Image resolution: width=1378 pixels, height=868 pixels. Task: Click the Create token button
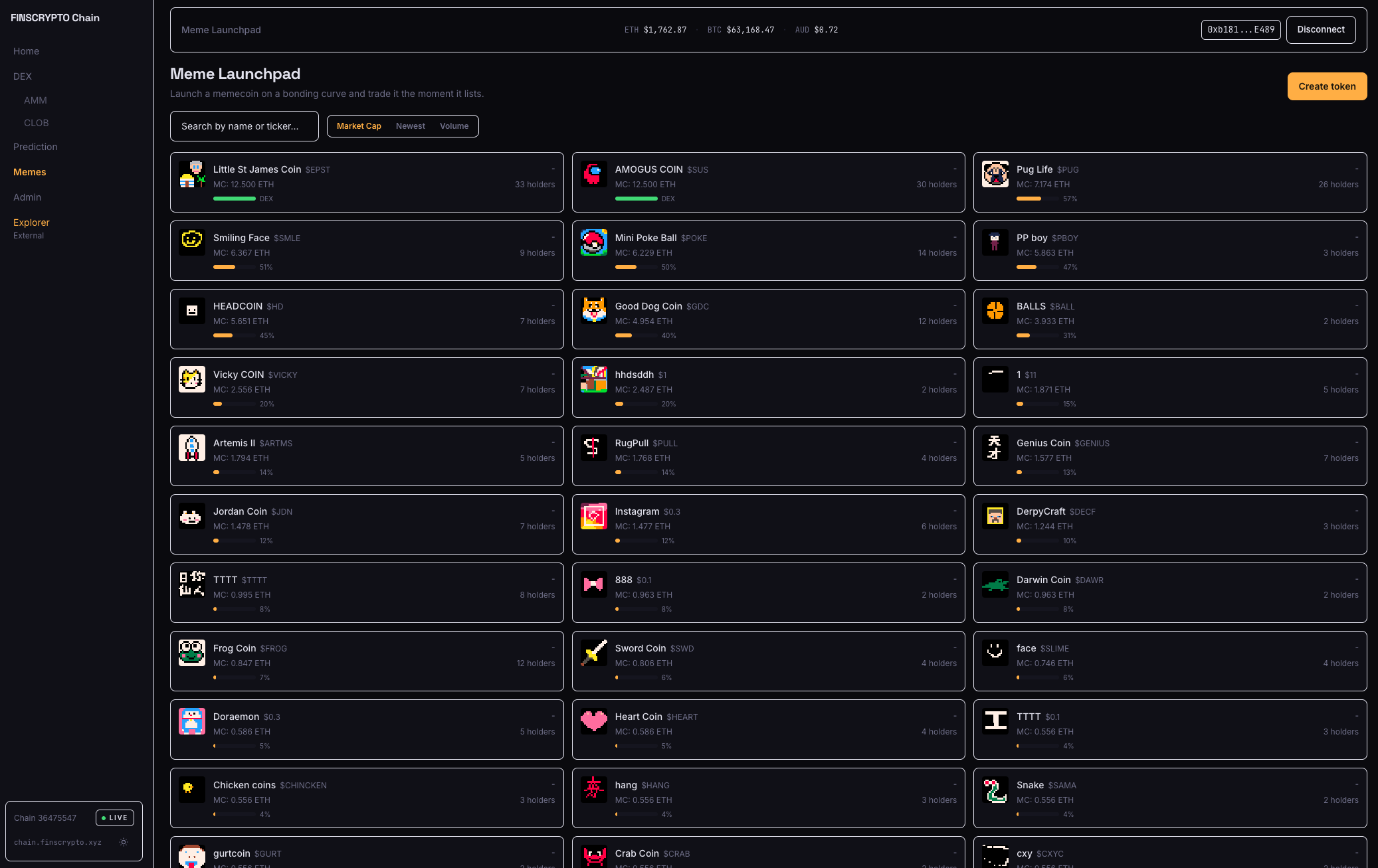point(1327,86)
